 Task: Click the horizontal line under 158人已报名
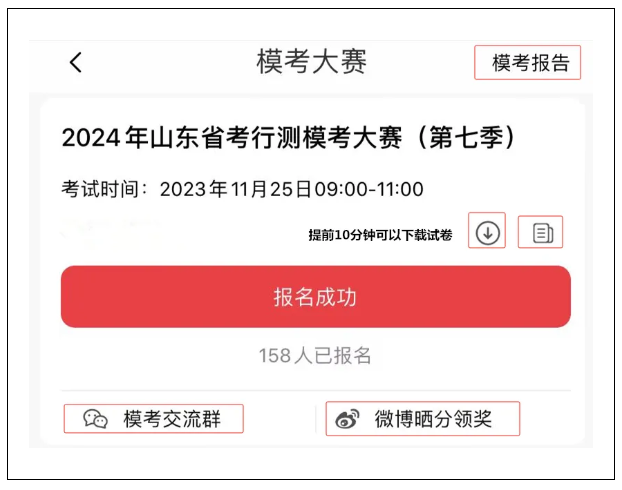tap(316, 390)
